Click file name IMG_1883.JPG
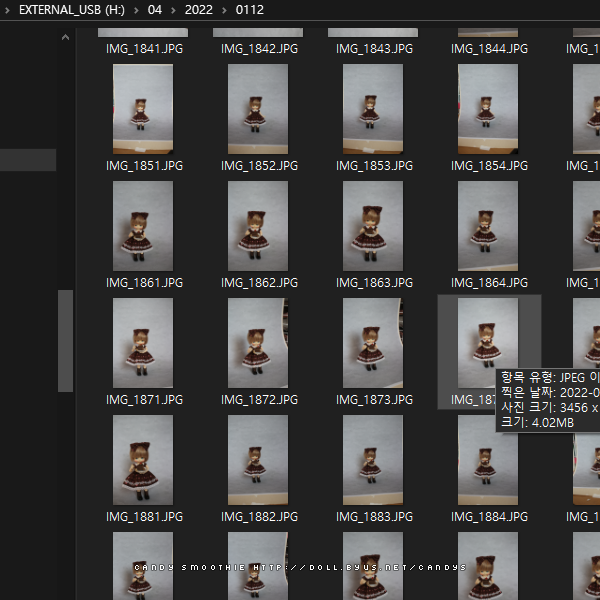 (374, 517)
